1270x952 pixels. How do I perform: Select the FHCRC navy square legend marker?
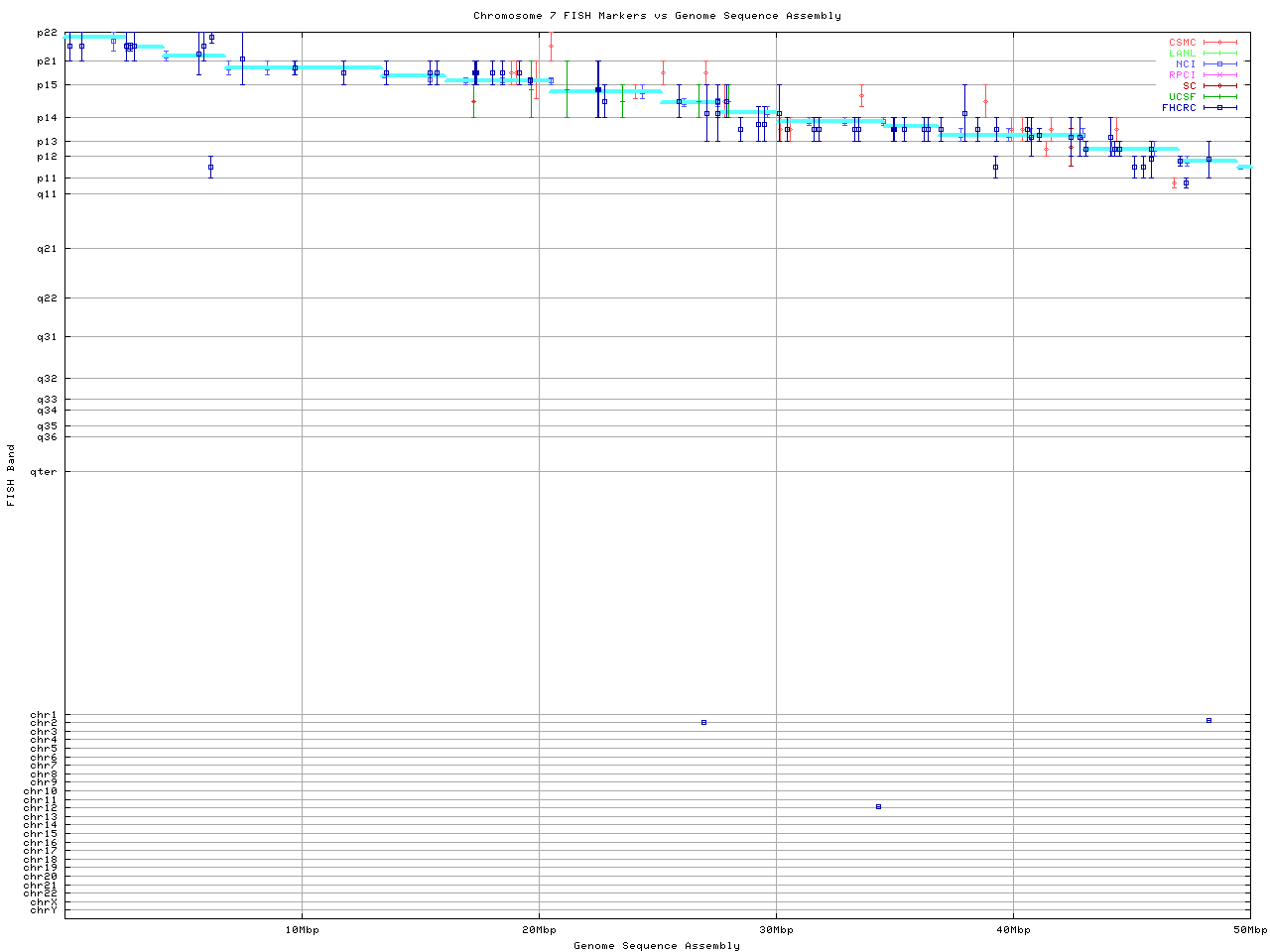click(1219, 108)
